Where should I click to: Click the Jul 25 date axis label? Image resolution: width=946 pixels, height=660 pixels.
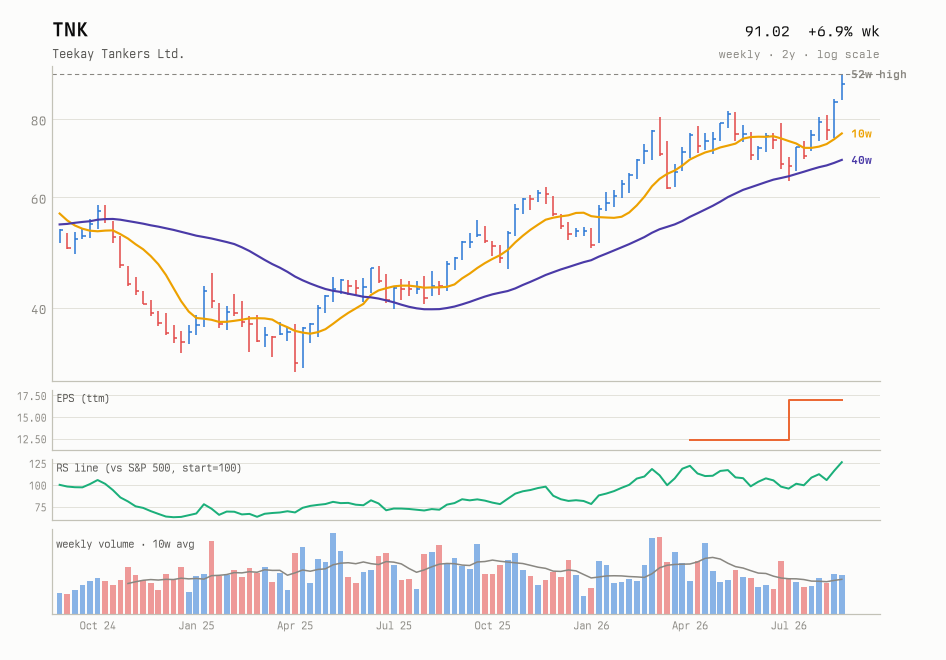393,626
